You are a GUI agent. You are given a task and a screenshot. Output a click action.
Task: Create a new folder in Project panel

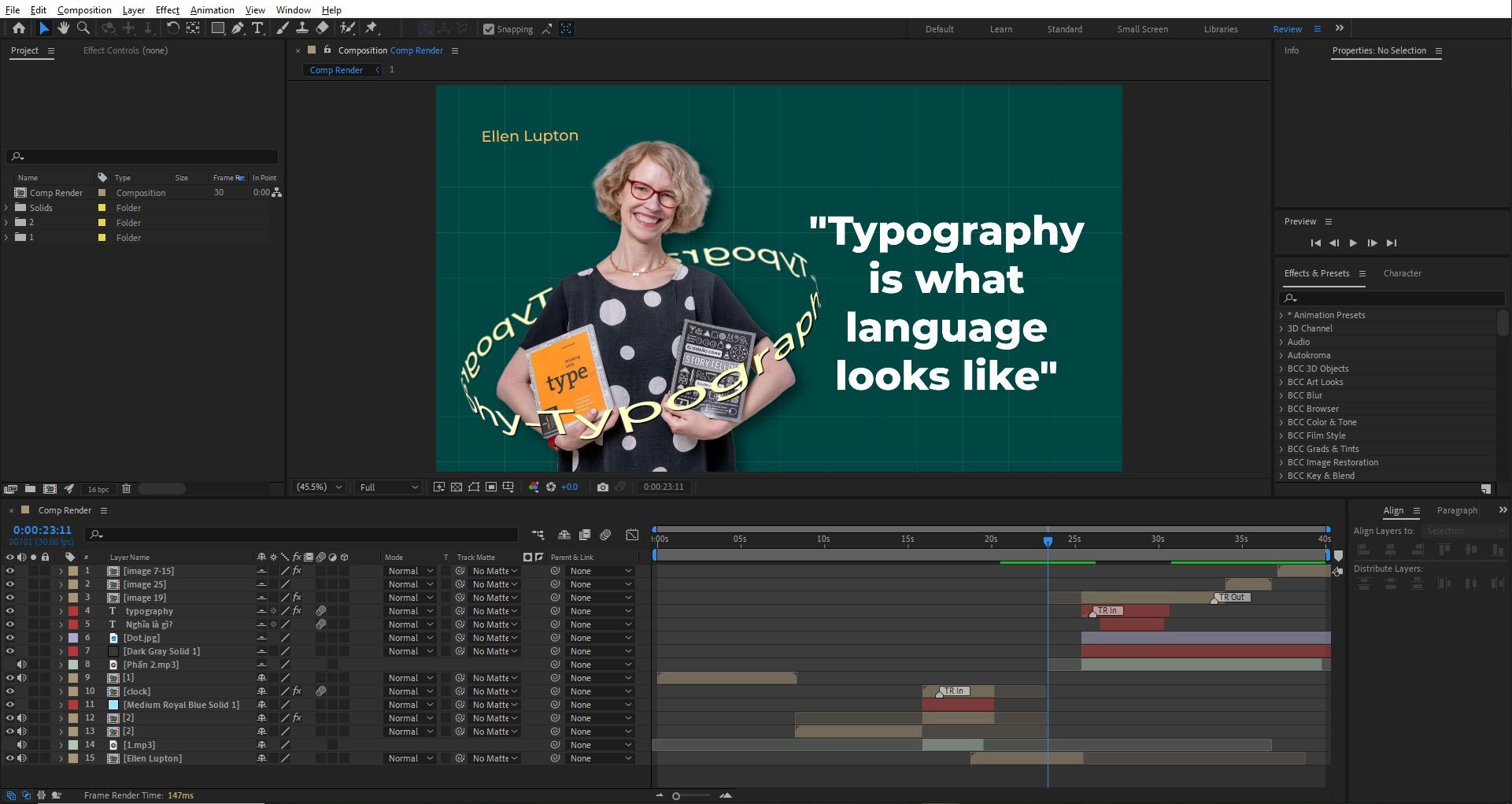tap(30, 489)
